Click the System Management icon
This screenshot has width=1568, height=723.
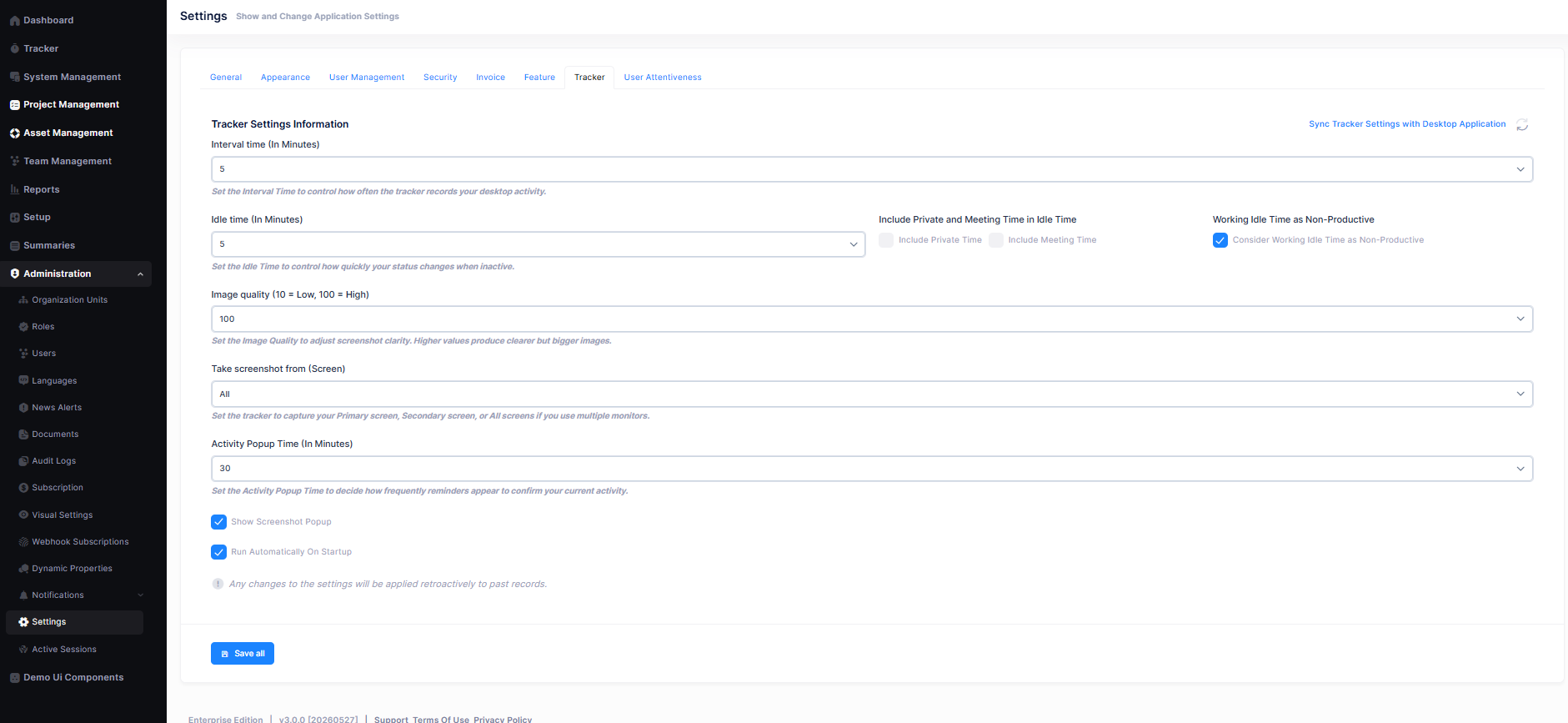pos(14,77)
